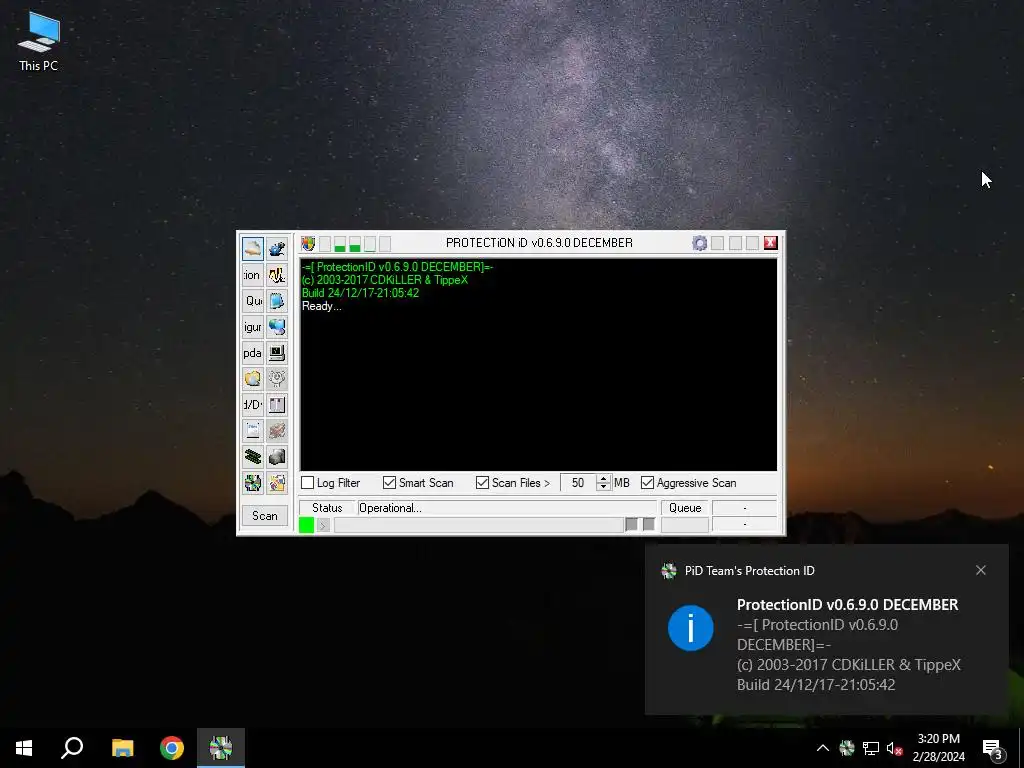
Task: Click the blue document pages icon
Action: [x=277, y=301]
